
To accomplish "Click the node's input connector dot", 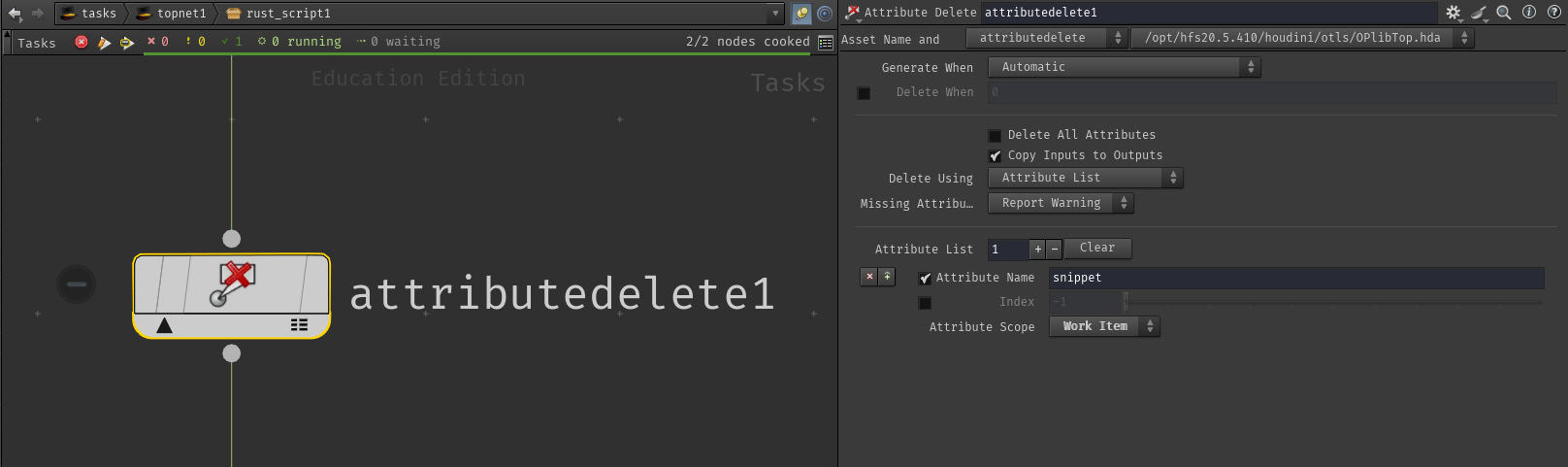I will pos(231,238).
